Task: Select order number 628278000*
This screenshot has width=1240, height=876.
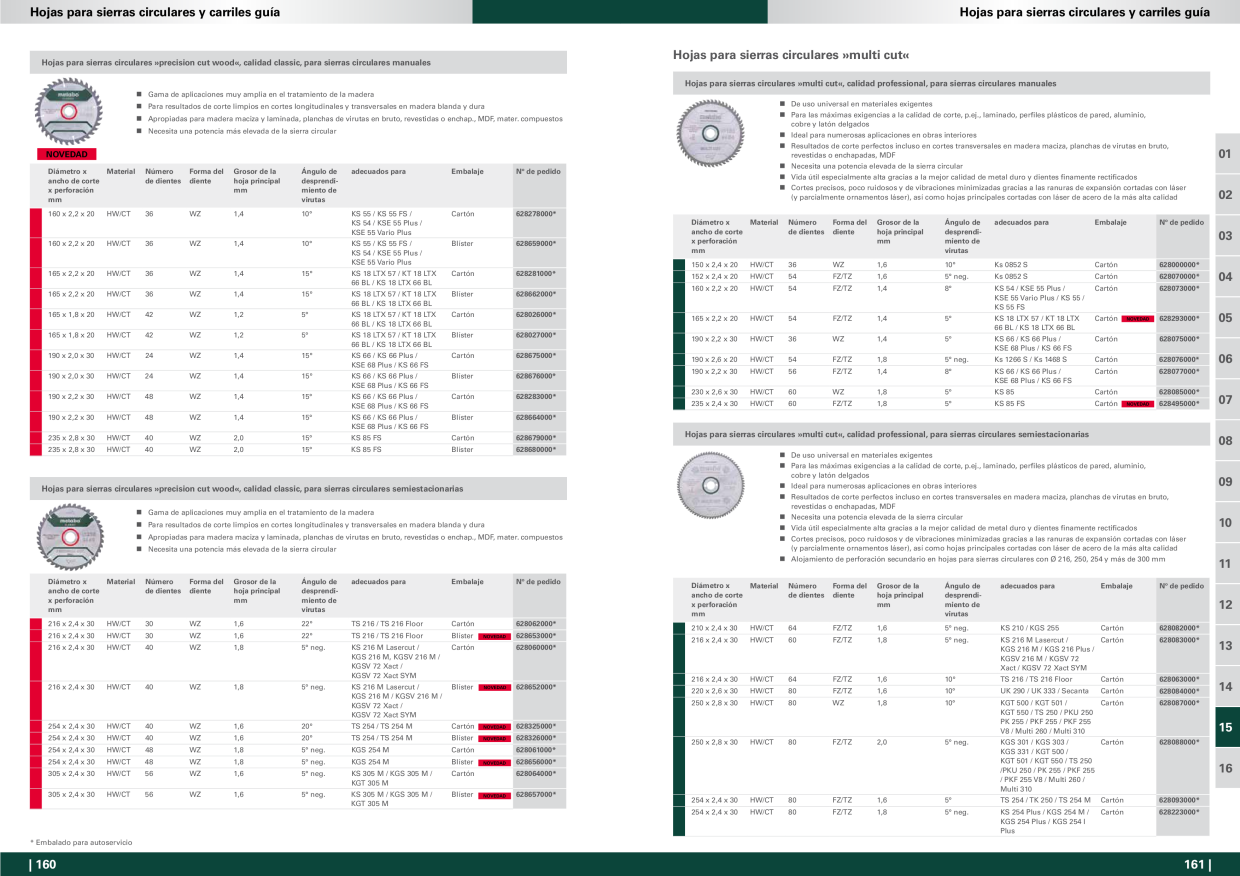Action: point(536,214)
